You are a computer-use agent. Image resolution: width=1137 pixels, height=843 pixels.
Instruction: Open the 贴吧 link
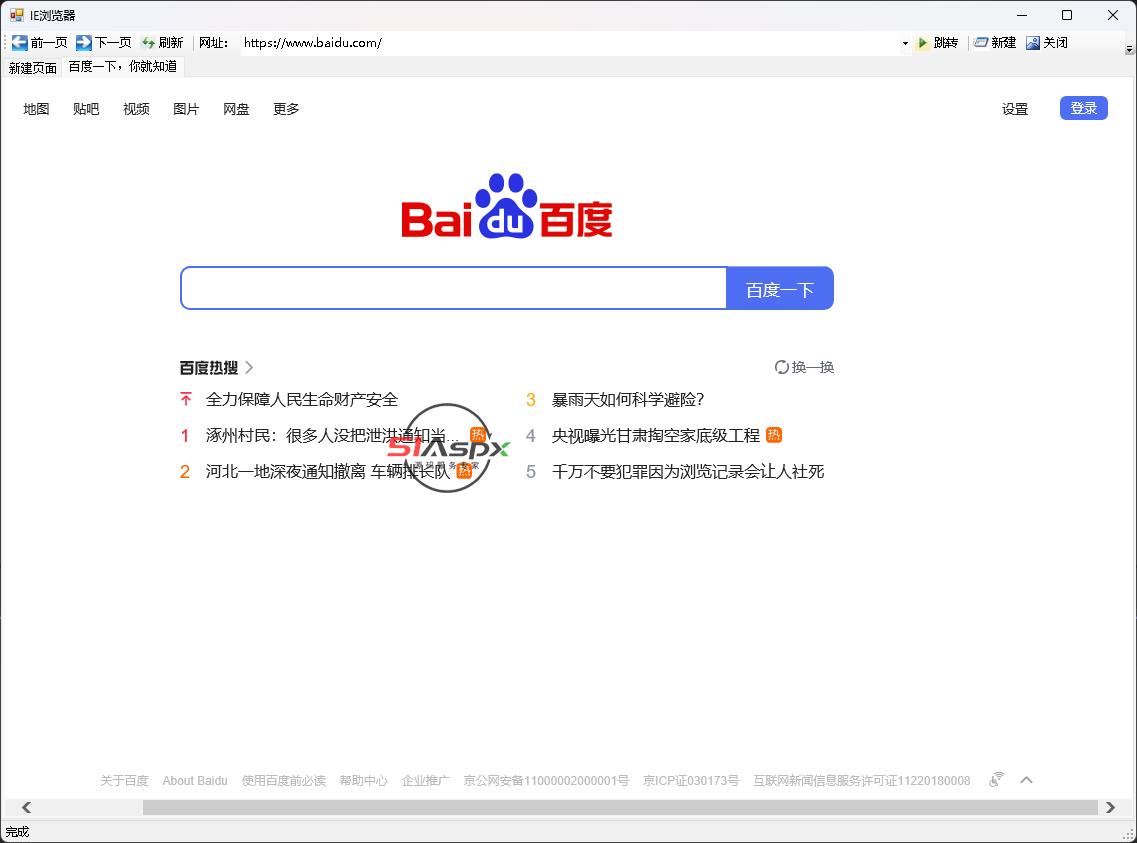click(86, 109)
